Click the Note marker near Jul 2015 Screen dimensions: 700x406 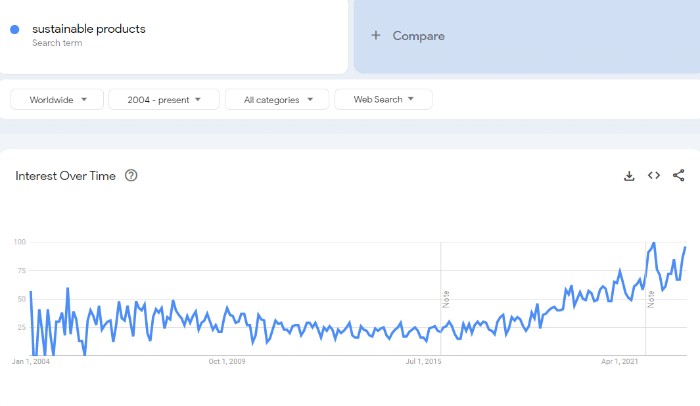point(446,298)
